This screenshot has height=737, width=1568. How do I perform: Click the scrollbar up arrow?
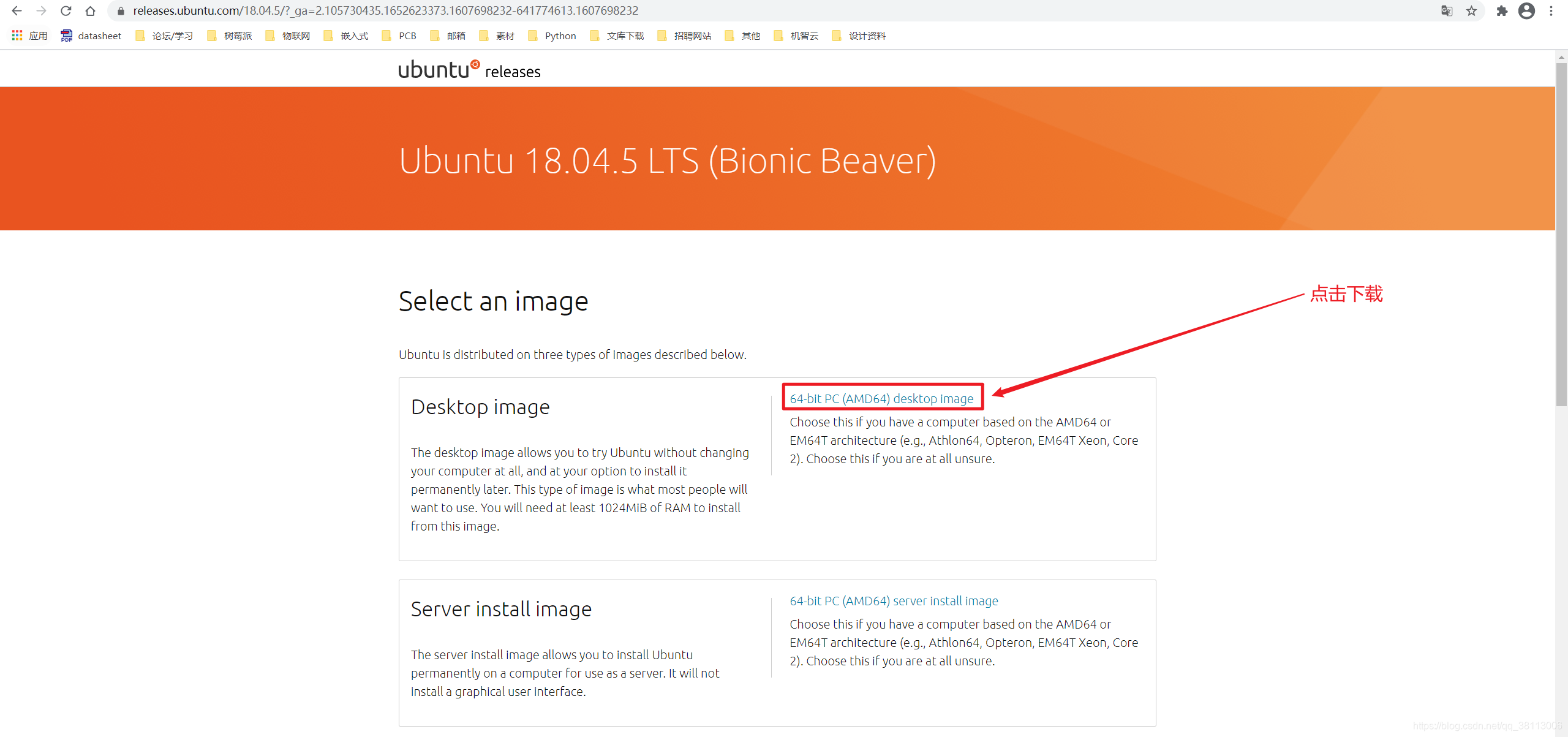1561,56
